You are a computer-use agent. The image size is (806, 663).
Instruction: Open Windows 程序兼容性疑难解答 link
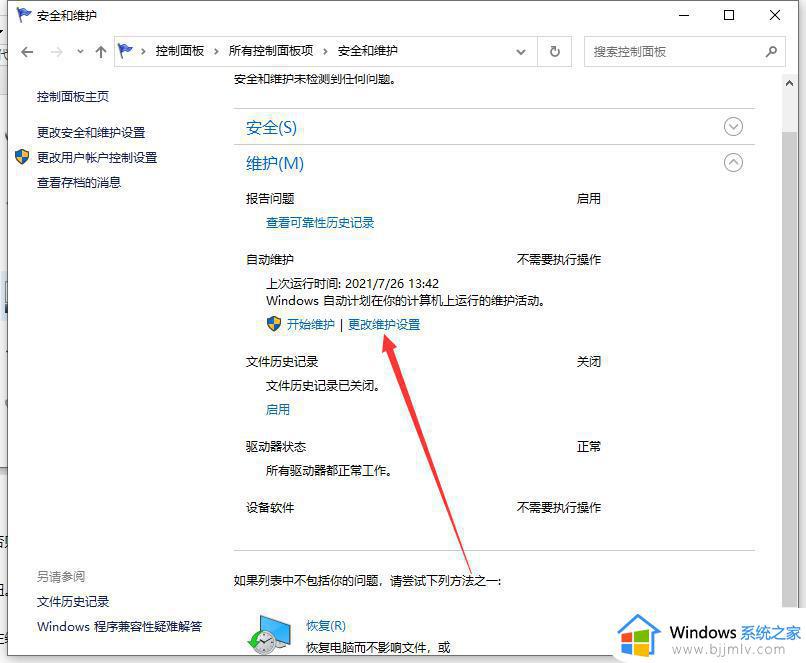click(119, 627)
